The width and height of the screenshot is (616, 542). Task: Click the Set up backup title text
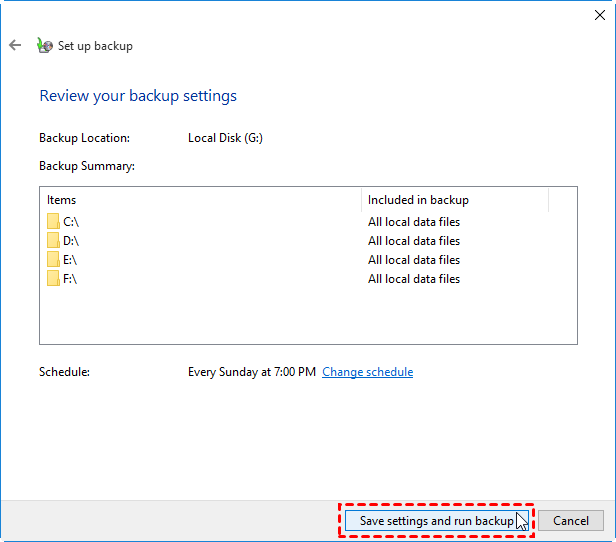[x=95, y=46]
